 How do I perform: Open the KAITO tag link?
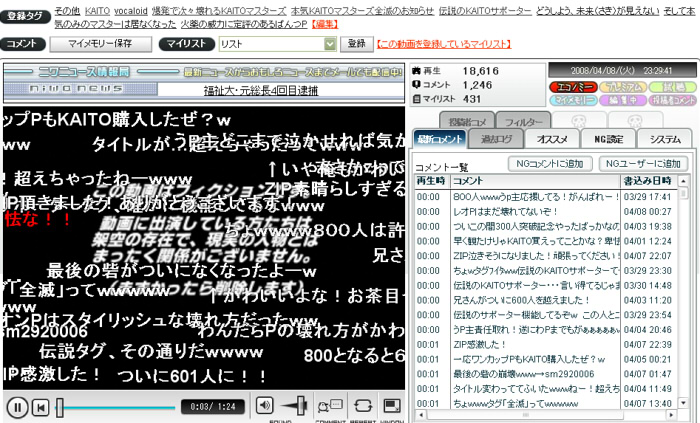pos(97,11)
